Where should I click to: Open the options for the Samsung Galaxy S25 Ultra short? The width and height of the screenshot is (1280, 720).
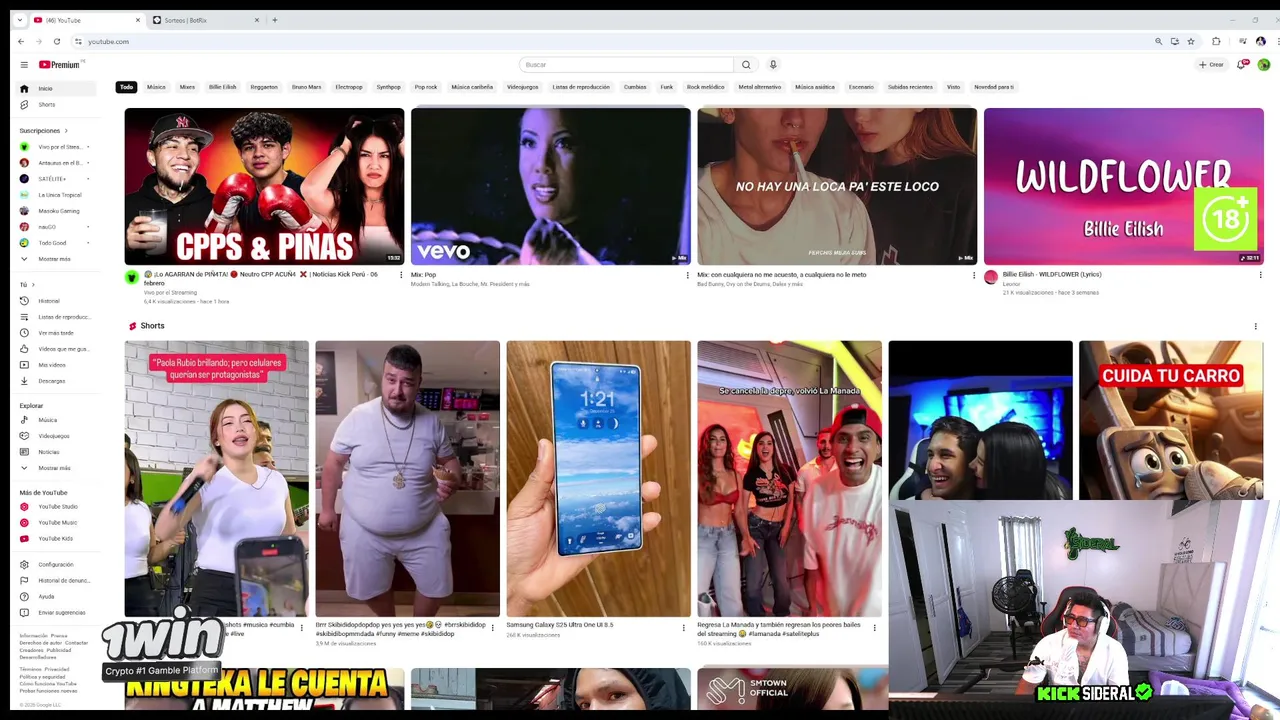tap(683, 628)
